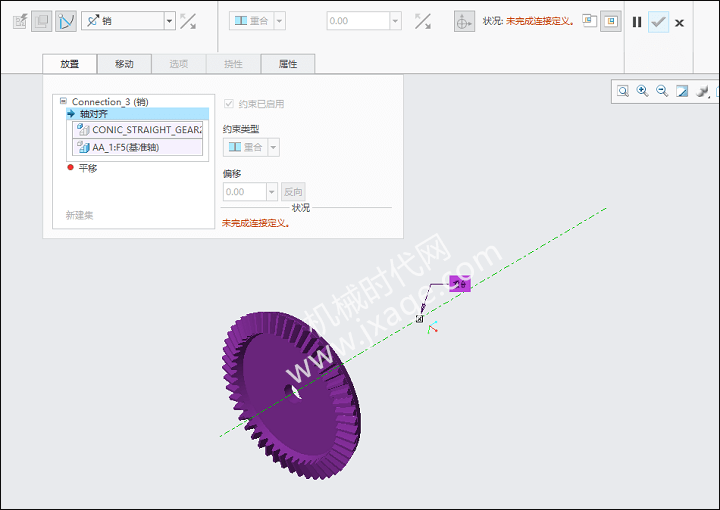Click the 未完成连接定义 status text in toolbar
Screen dimensions: 720x510
point(540,21)
